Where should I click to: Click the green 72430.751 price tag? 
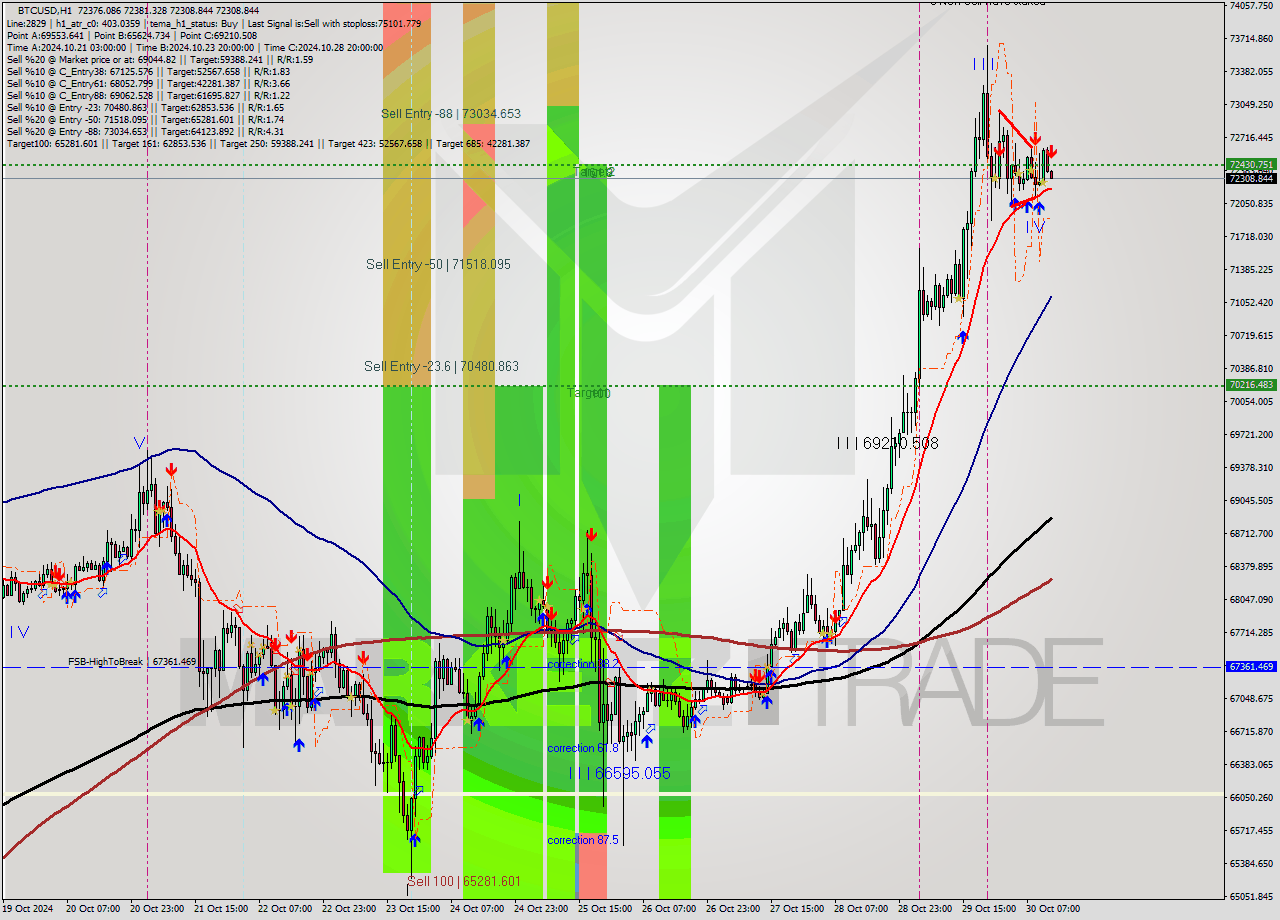(x=1251, y=165)
